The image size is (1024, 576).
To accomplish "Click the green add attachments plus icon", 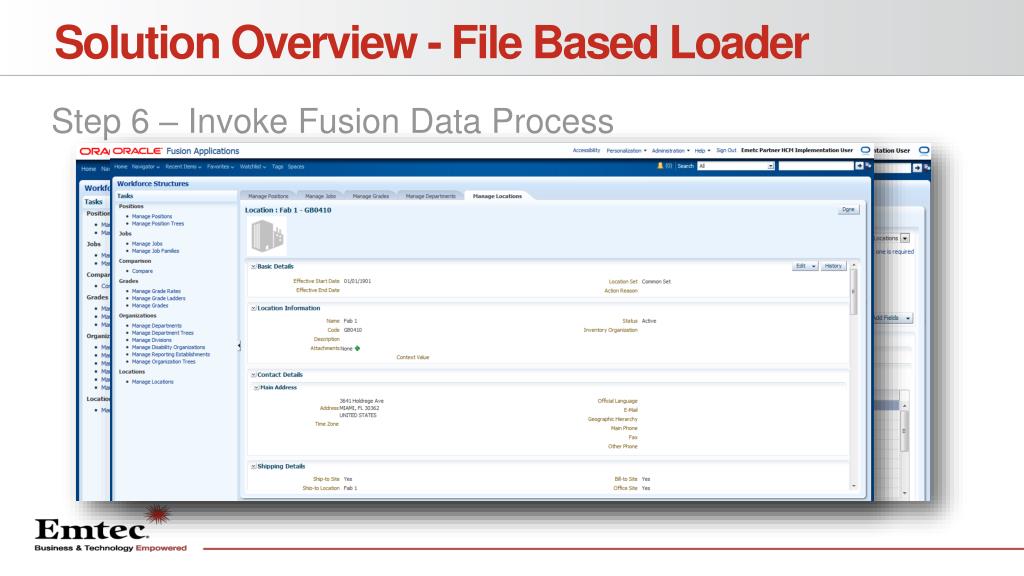I will [357, 349].
